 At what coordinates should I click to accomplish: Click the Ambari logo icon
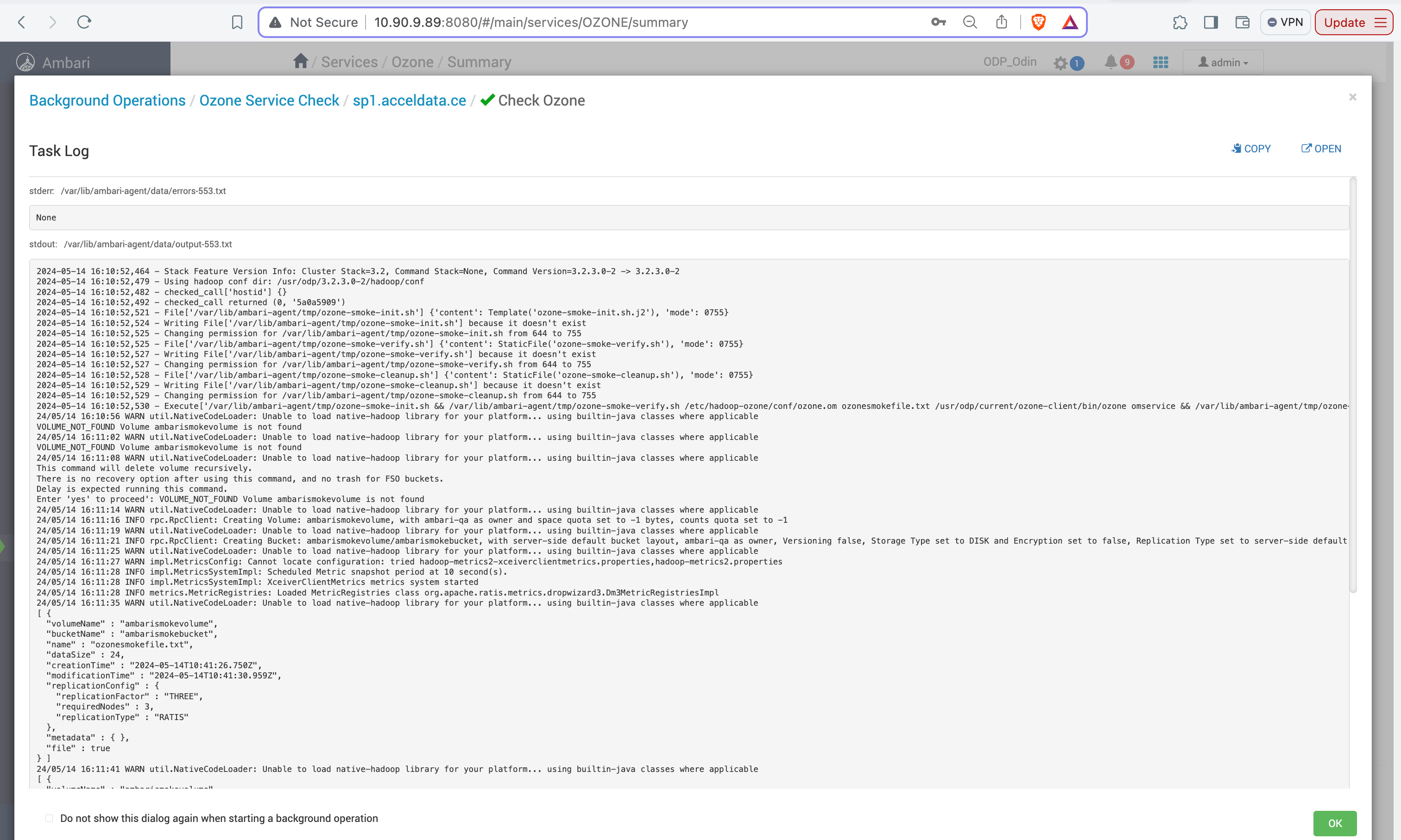(x=25, y=62)
